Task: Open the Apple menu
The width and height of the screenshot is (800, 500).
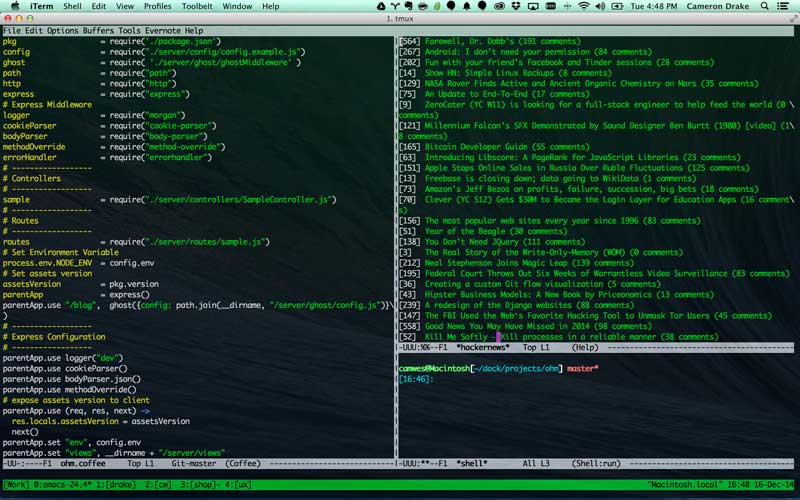Action: coord(15,6)
